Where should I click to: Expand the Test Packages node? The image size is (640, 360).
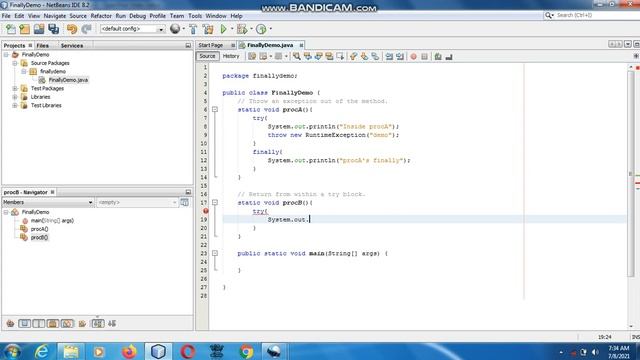tap(15, 89)
